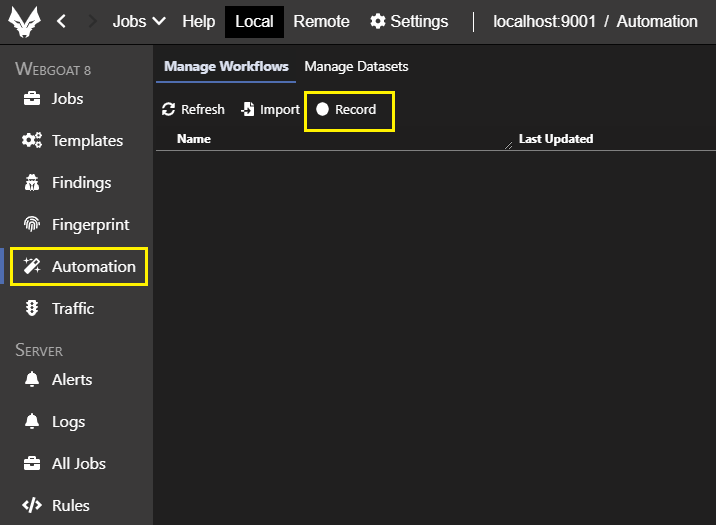
Task: Open Findings in the sidebar
Action: pyautogui.click(x=67, y=183)
